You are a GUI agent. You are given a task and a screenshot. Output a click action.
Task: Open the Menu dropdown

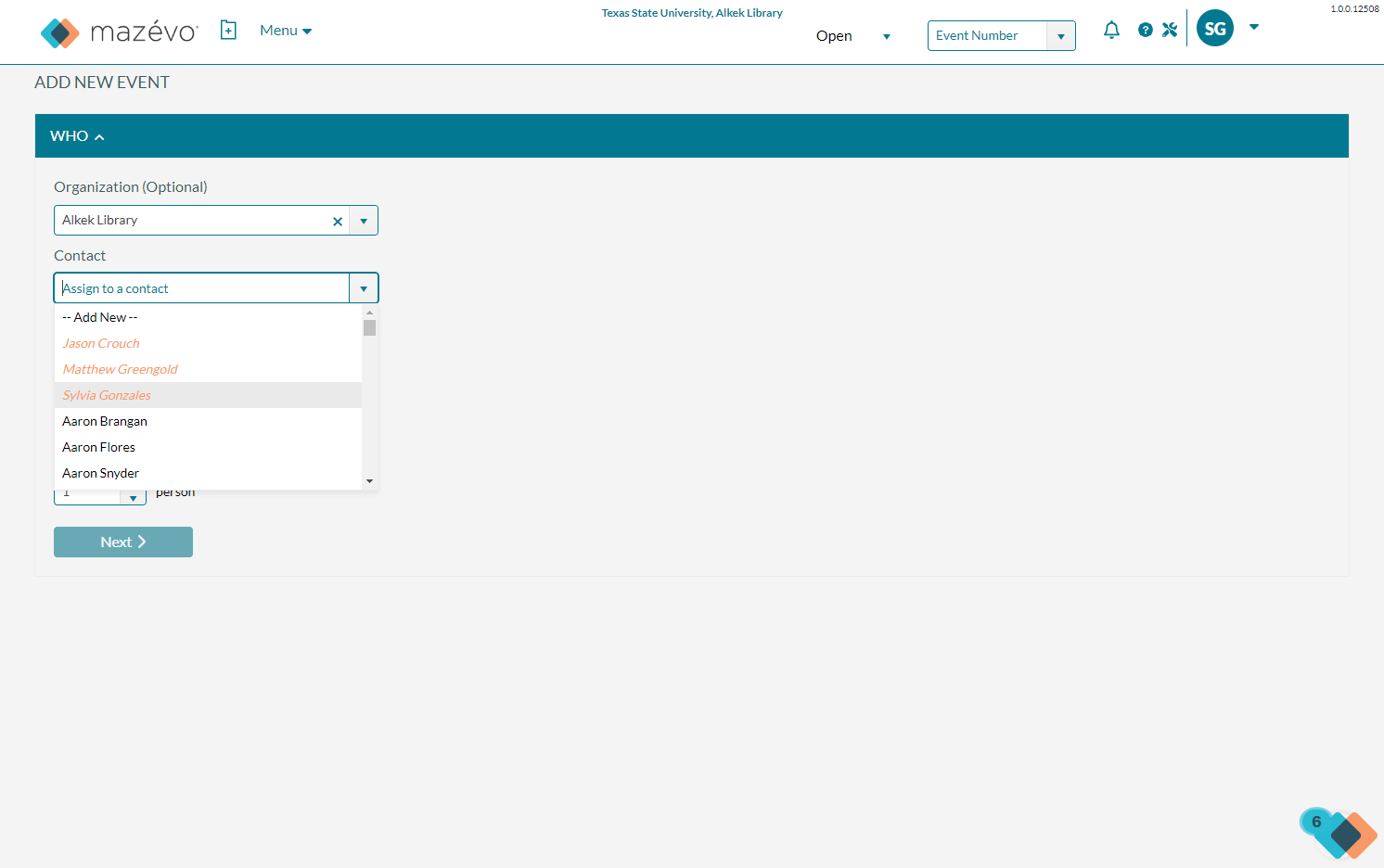click(x=286, y=31)
